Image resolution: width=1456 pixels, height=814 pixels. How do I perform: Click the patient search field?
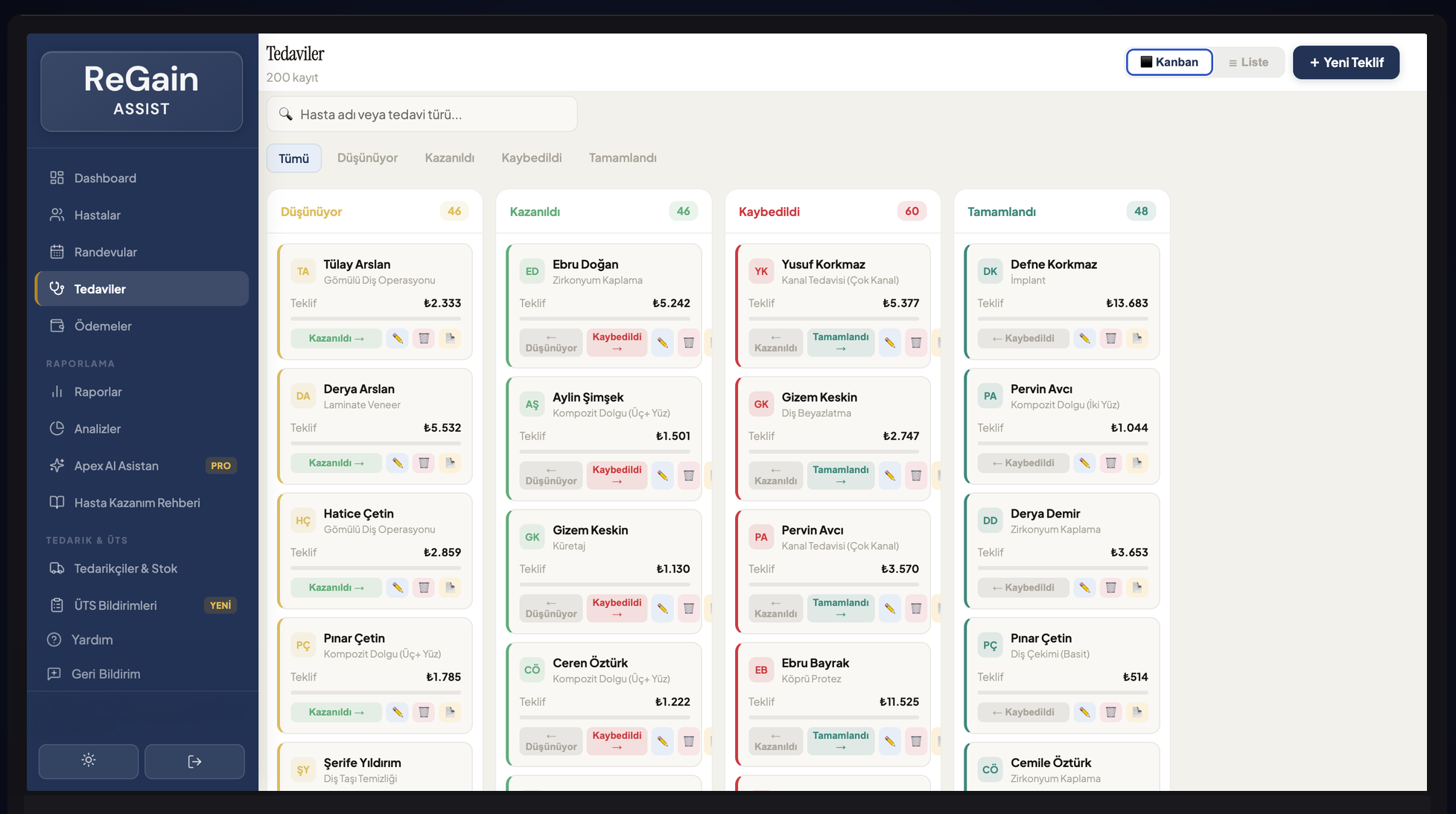point(422,114)
